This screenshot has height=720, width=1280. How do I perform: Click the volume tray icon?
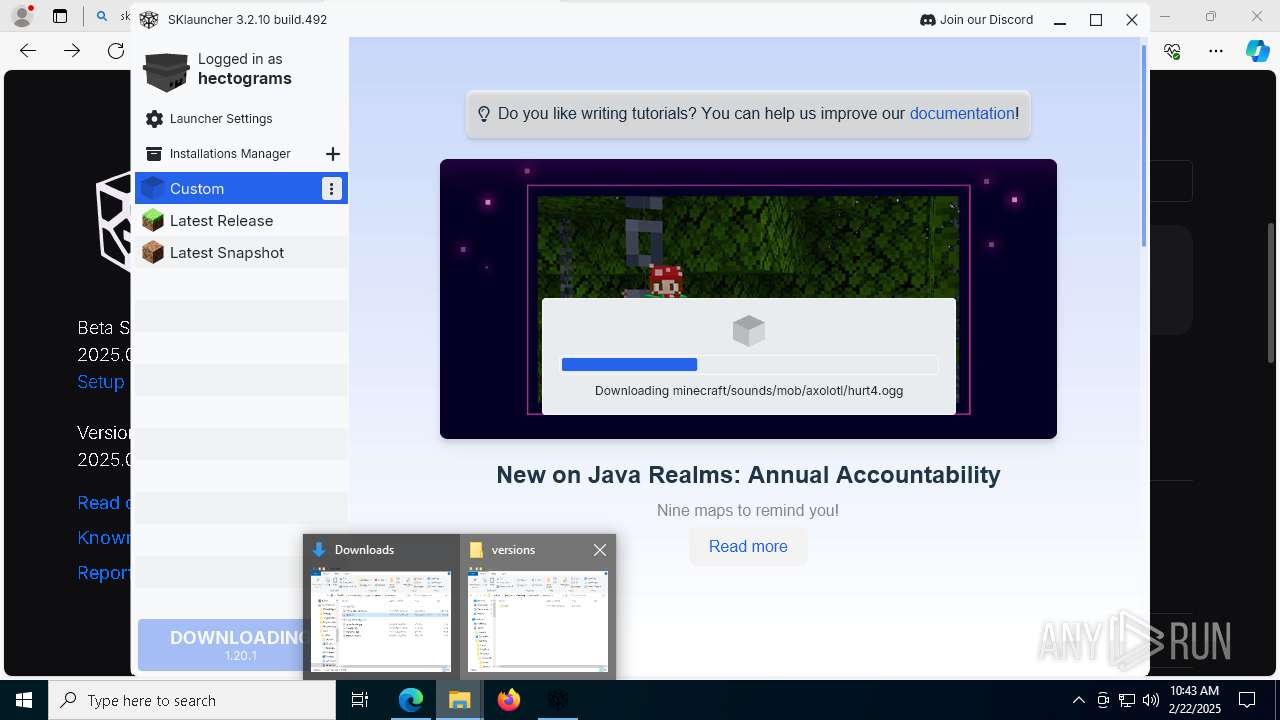[x=1151, y=700]
